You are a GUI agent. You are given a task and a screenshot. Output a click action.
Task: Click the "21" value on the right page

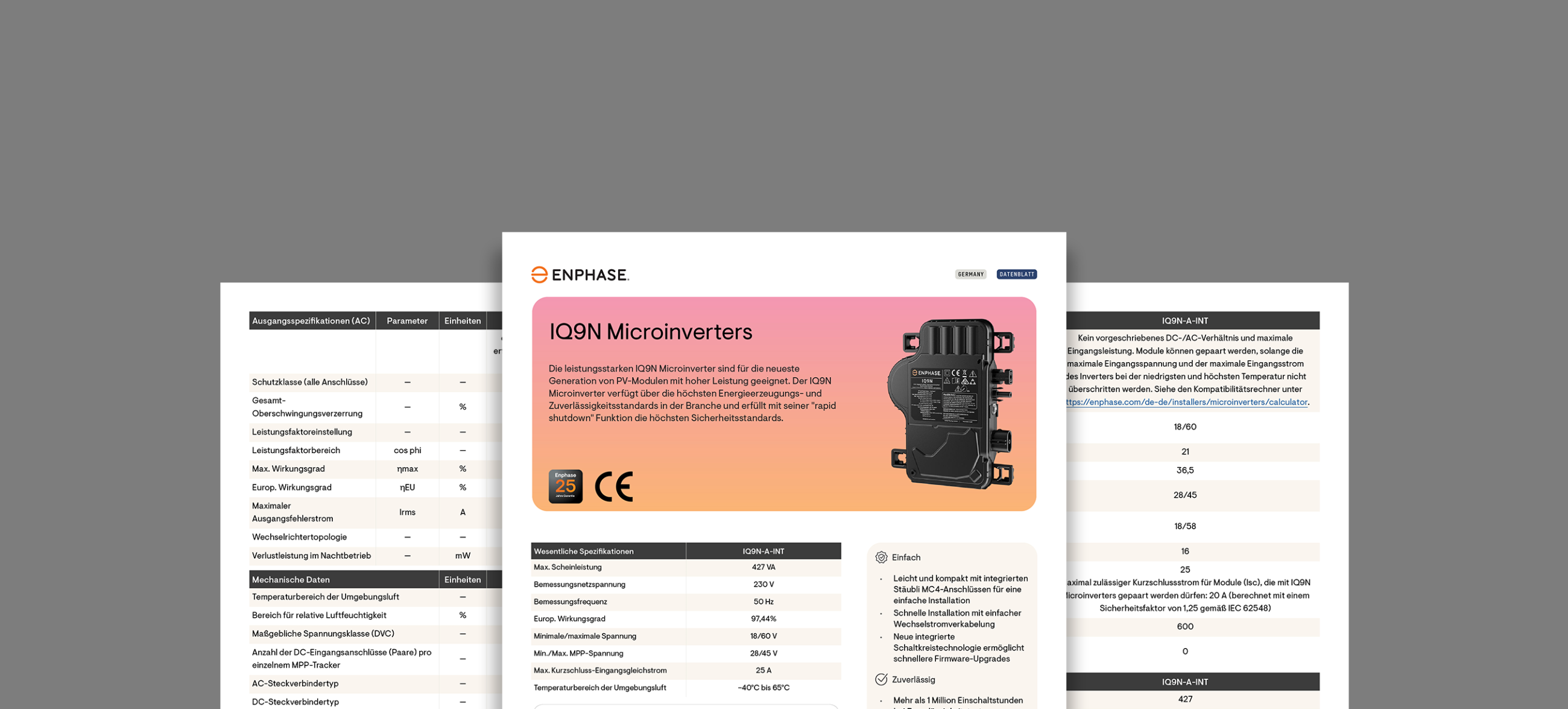(x=1185, y=451)
